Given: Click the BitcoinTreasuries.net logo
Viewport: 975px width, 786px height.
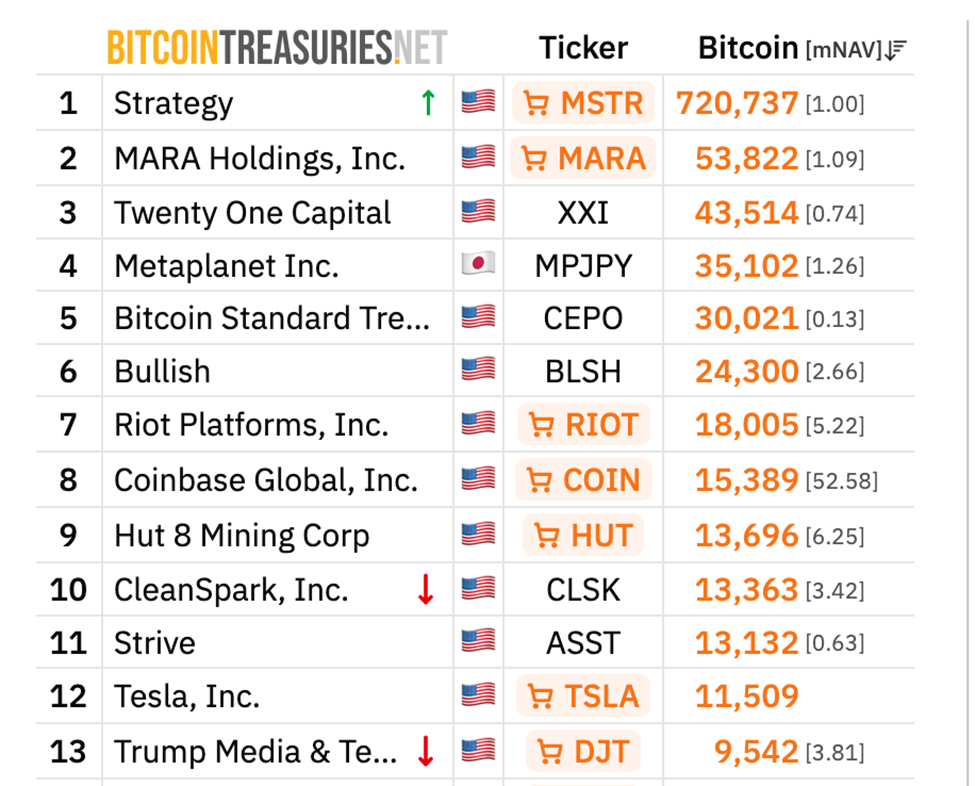Looking at the screenshot, I should click(x=277, y=47).
